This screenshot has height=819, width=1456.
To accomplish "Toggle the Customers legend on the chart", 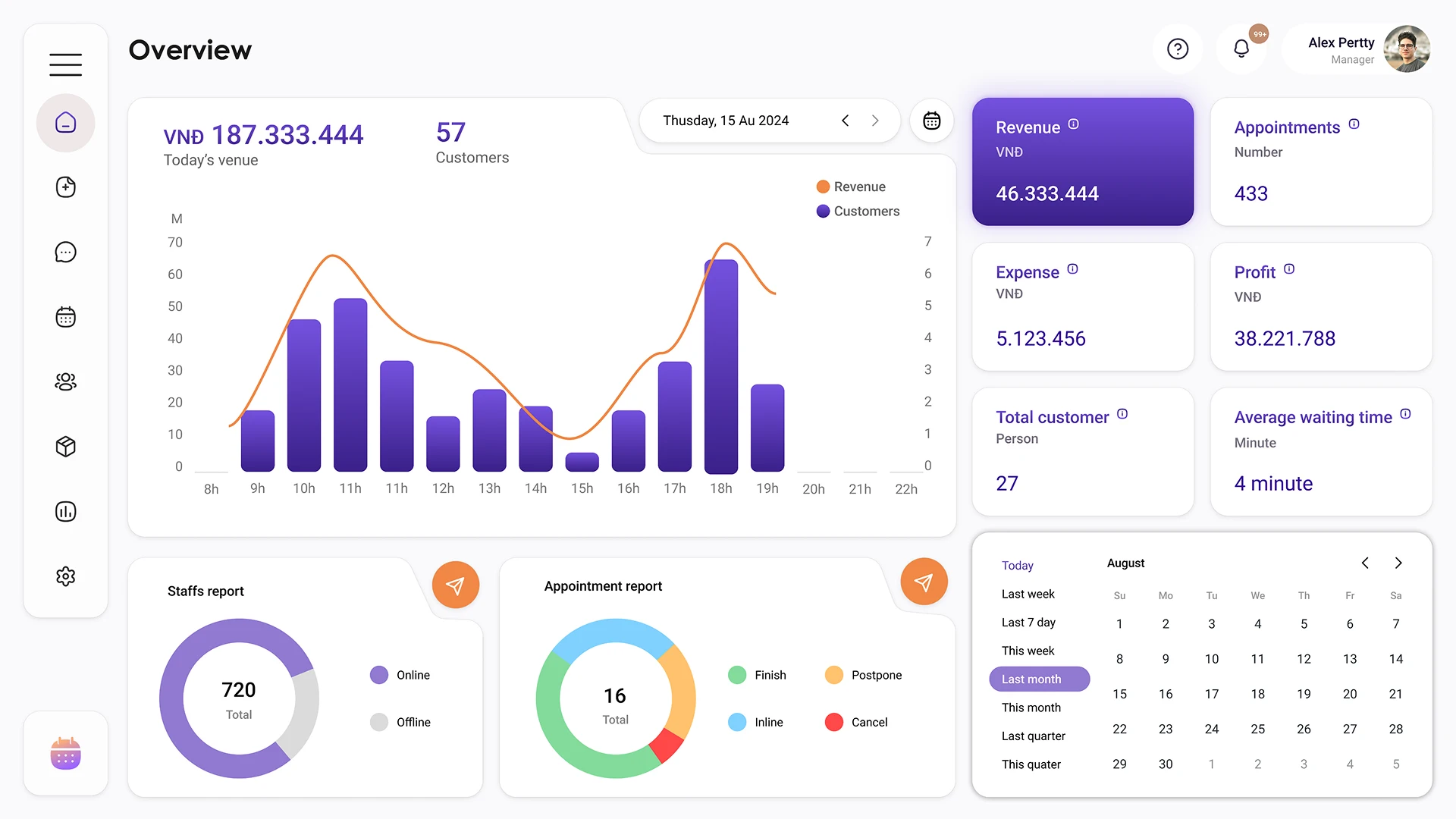I will [858, 211].
